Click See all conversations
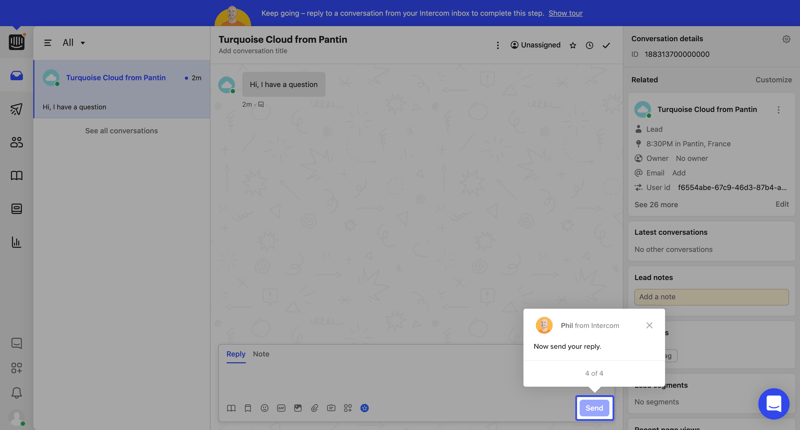The image size is (800, 430). pyautogui.click(x=121, y=131)
